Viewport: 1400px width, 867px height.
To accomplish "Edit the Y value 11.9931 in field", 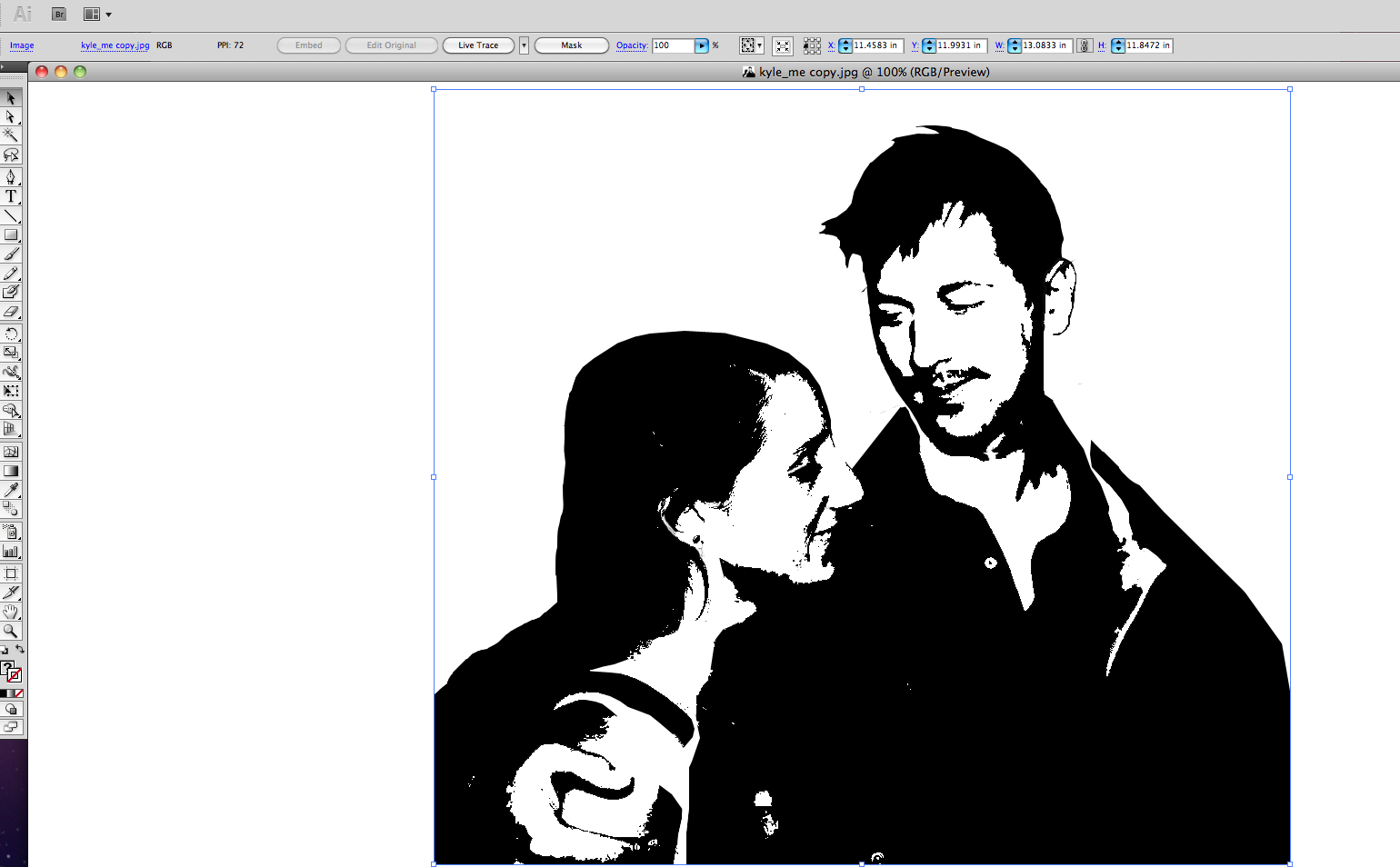I will point(961,45).
